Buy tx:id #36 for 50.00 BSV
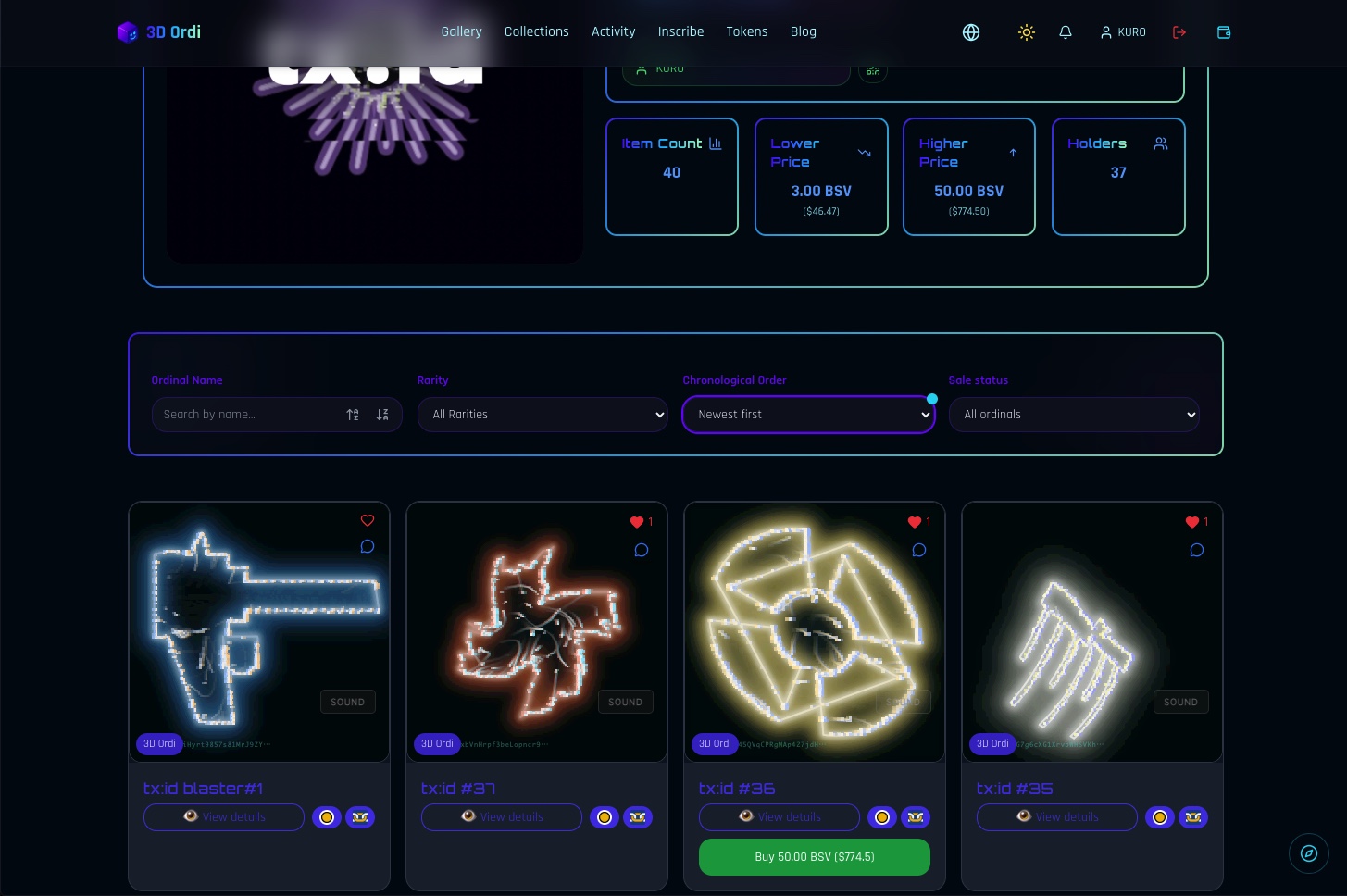Viewport: 1347px width, 896px height. [x=815, y=857]
